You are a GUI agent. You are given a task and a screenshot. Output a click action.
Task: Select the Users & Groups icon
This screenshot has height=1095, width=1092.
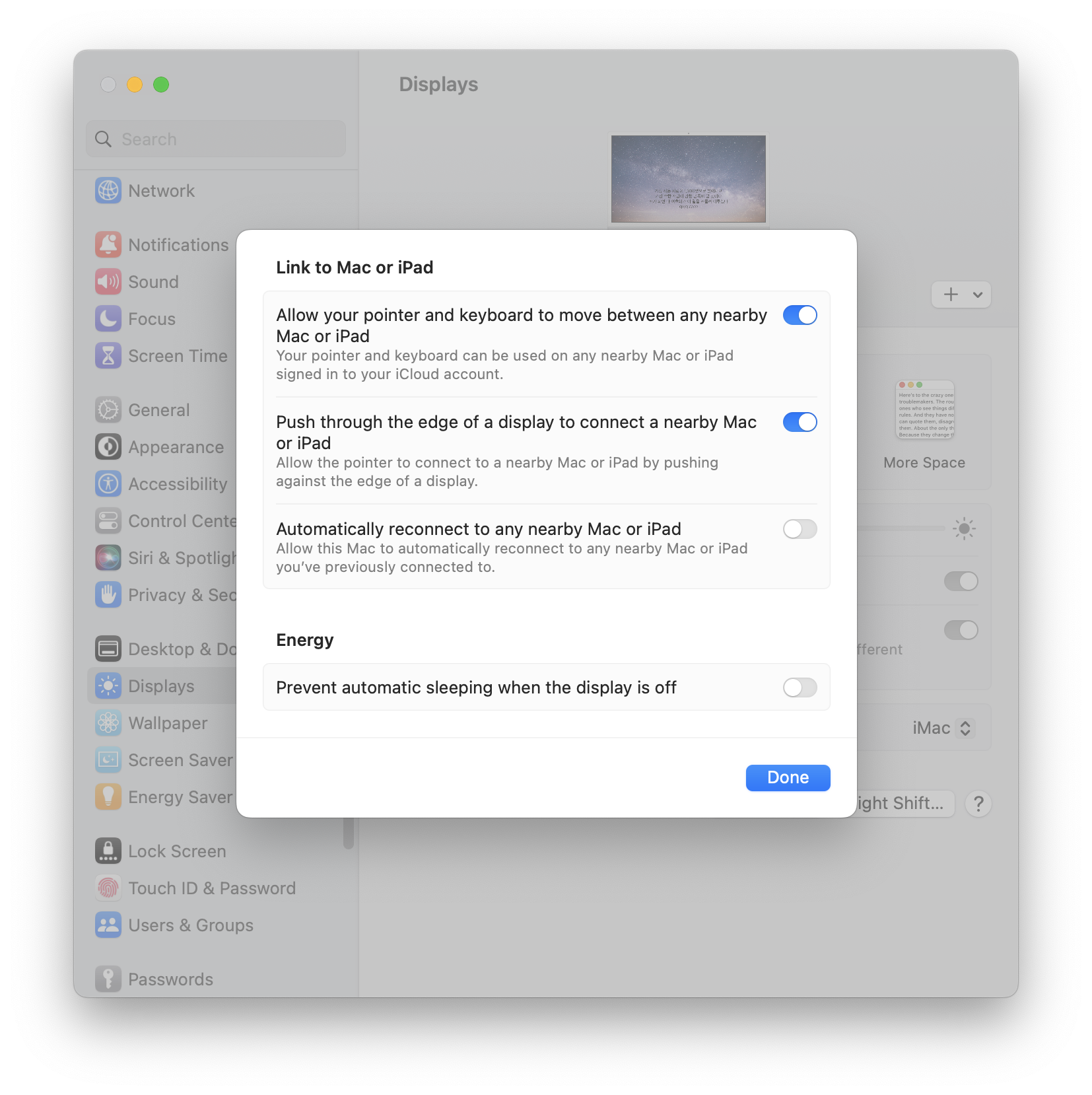click(108, 925)
